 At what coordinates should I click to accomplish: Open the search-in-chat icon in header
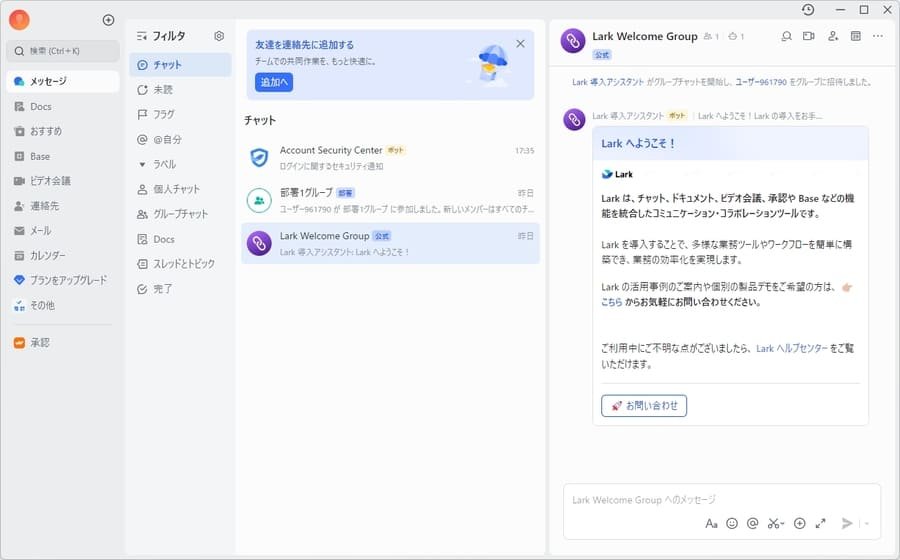[x=786, y=36]
